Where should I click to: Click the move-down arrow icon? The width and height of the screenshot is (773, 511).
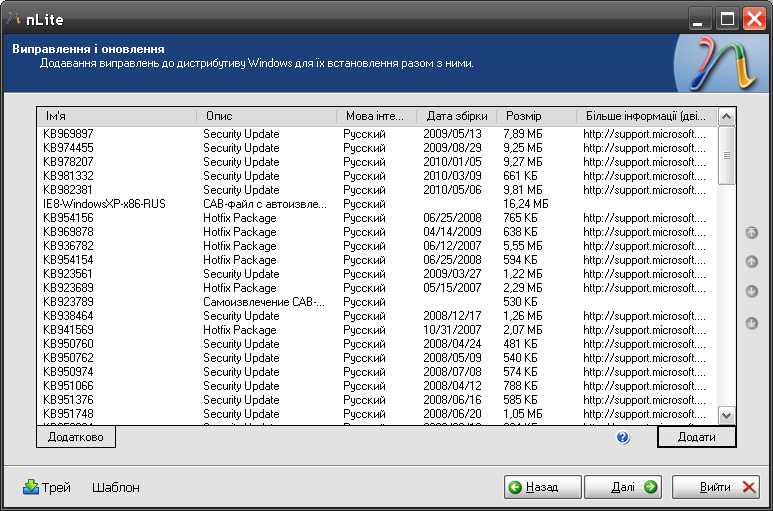[x=751, y=292]
